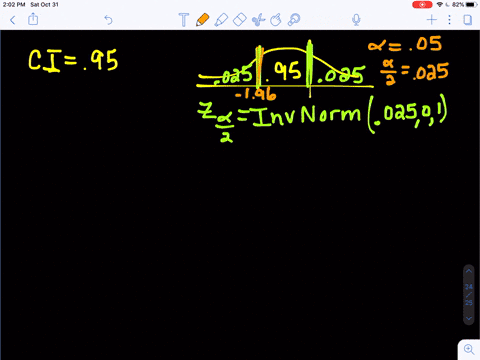Screen dimensions: 480x360
Task: Select the Highlighter tool
Action: click(x=221, y=20)
